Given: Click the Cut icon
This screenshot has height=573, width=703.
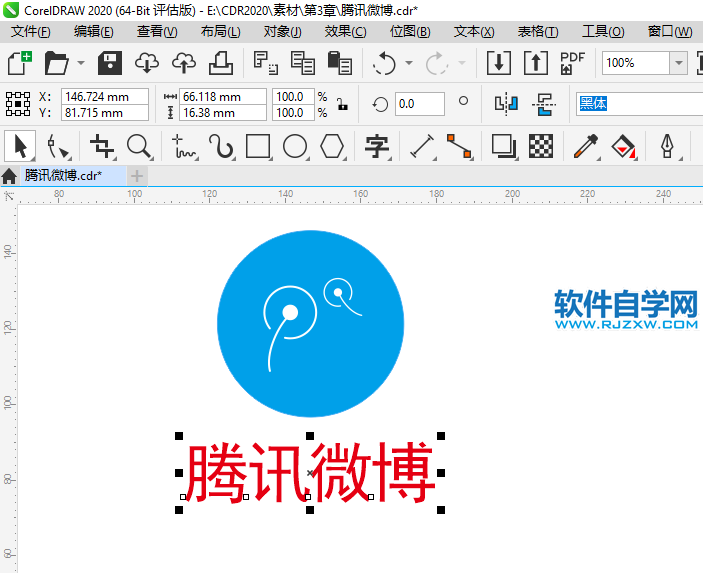Looking at the screenshot, I should pyautogui.click(x=265, y=63).
